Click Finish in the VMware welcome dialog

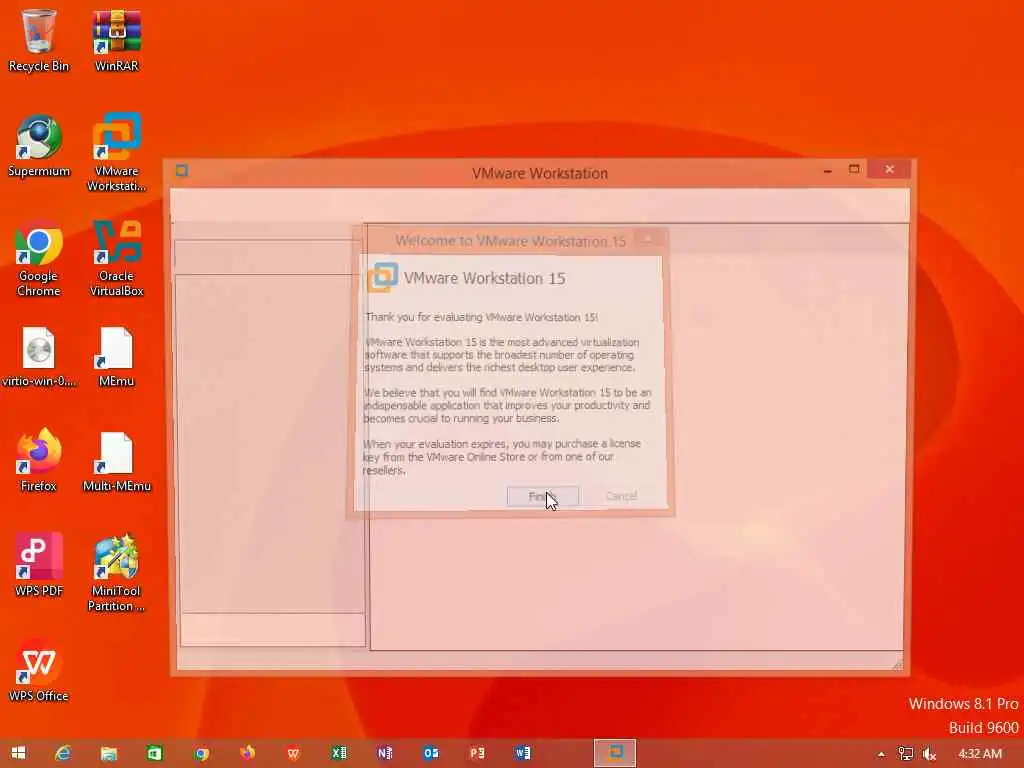click(x=543, y=496)
